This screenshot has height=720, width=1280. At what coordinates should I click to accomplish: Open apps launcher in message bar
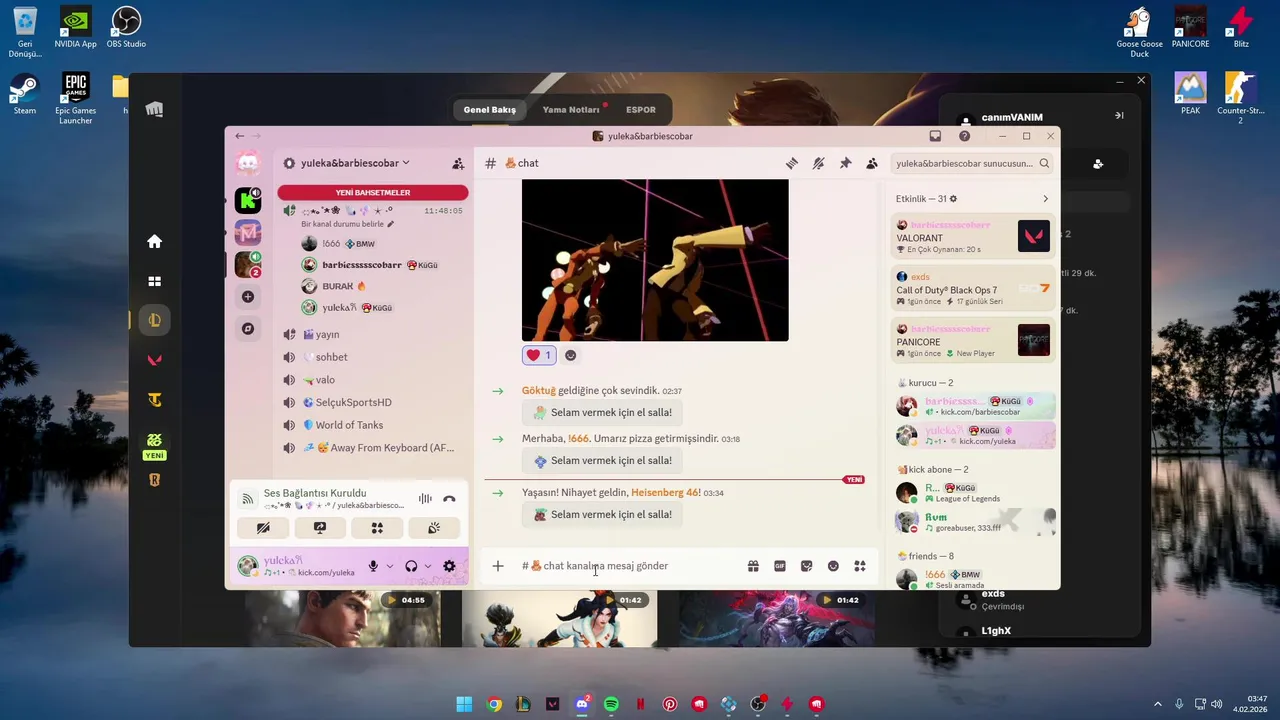(860, 566)
